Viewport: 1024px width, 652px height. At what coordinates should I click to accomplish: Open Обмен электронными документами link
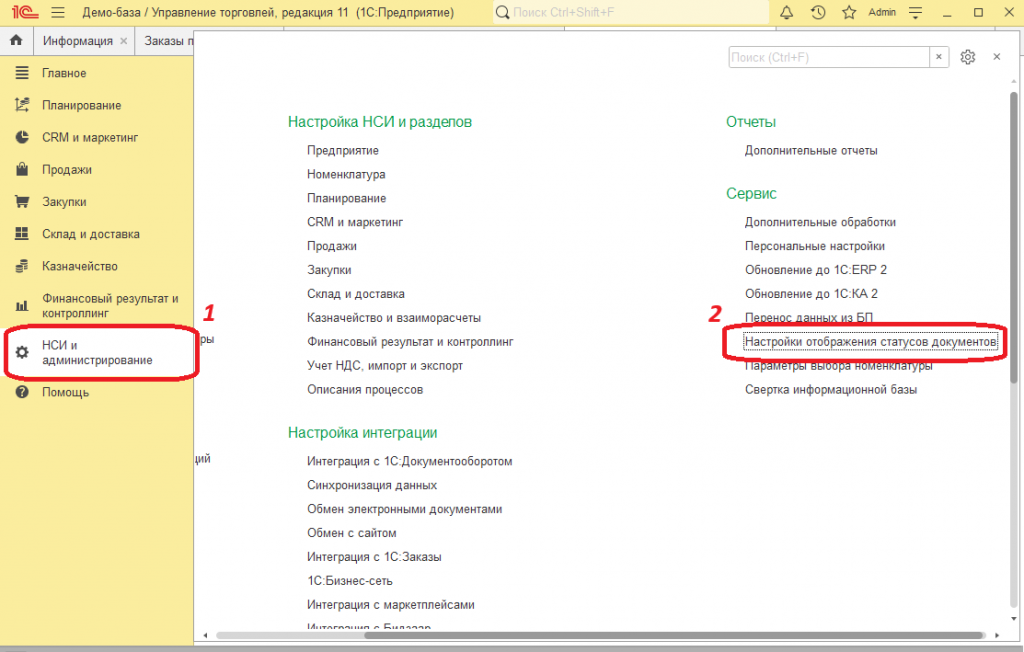(404, 509)
